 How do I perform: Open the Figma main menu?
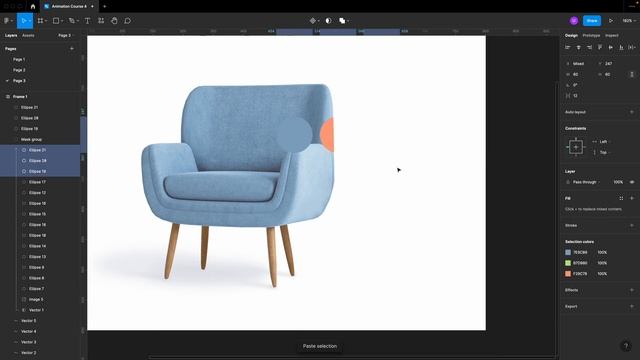[x=7, y=20]
